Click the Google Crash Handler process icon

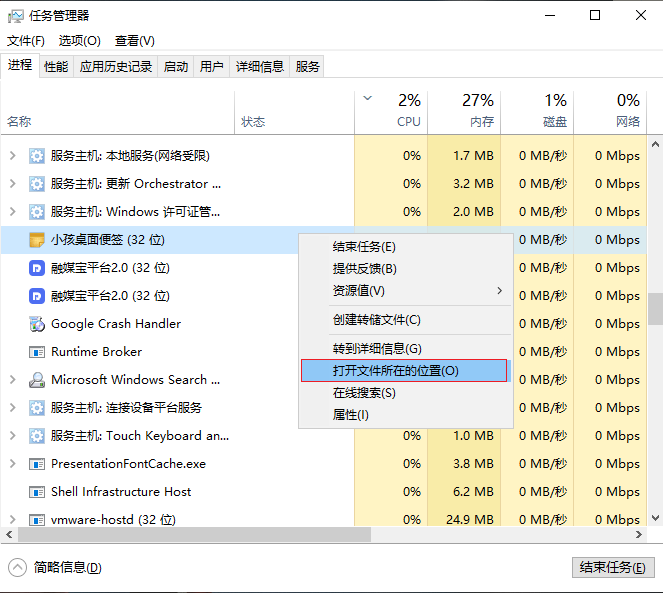pyautogui.click(x=36, y=324)
